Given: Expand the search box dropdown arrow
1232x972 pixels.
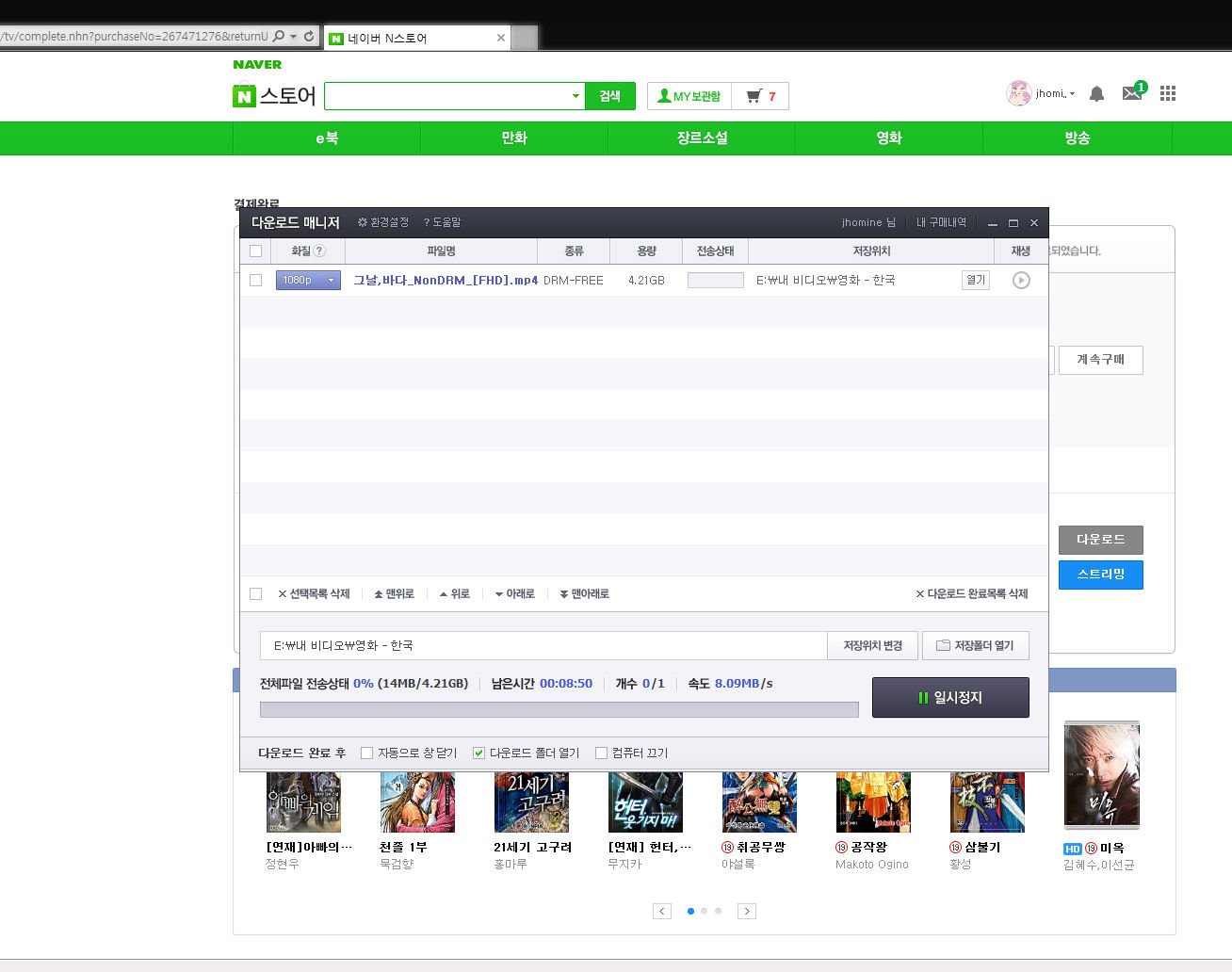Looking at the screenshot, I should point(575,96).
